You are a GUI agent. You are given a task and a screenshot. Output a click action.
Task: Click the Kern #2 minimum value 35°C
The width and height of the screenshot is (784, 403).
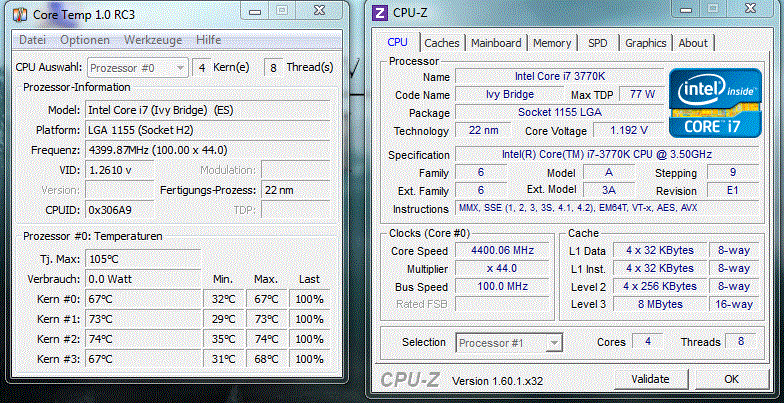pos(224,339)
